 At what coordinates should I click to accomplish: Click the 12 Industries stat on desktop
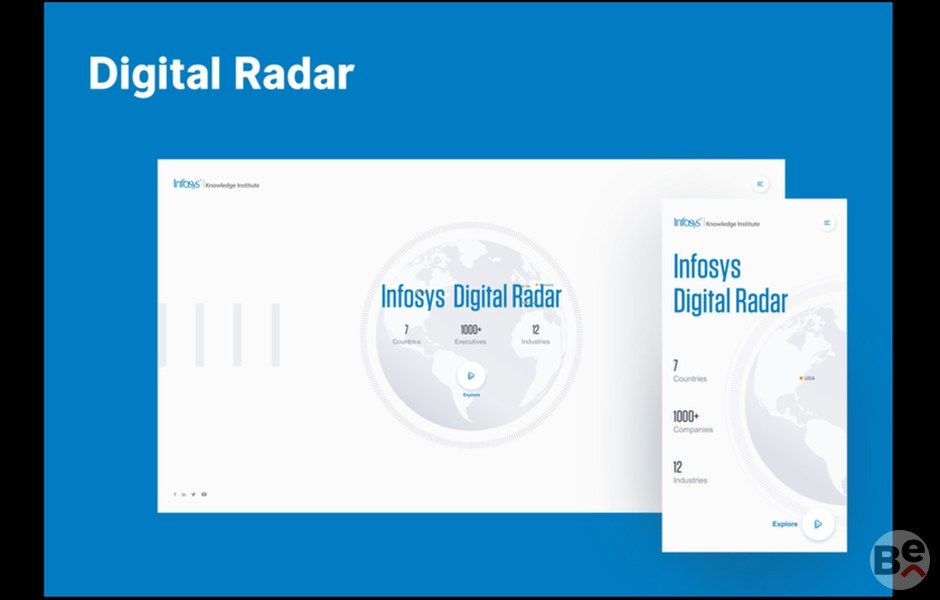coord(535,335)
